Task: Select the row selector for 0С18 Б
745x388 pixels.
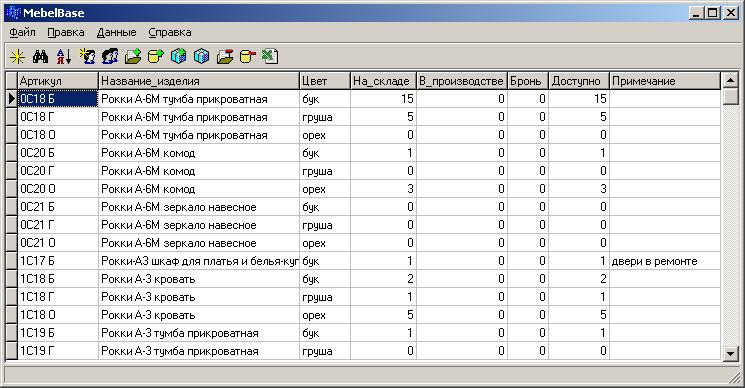Action: [11, 99]
